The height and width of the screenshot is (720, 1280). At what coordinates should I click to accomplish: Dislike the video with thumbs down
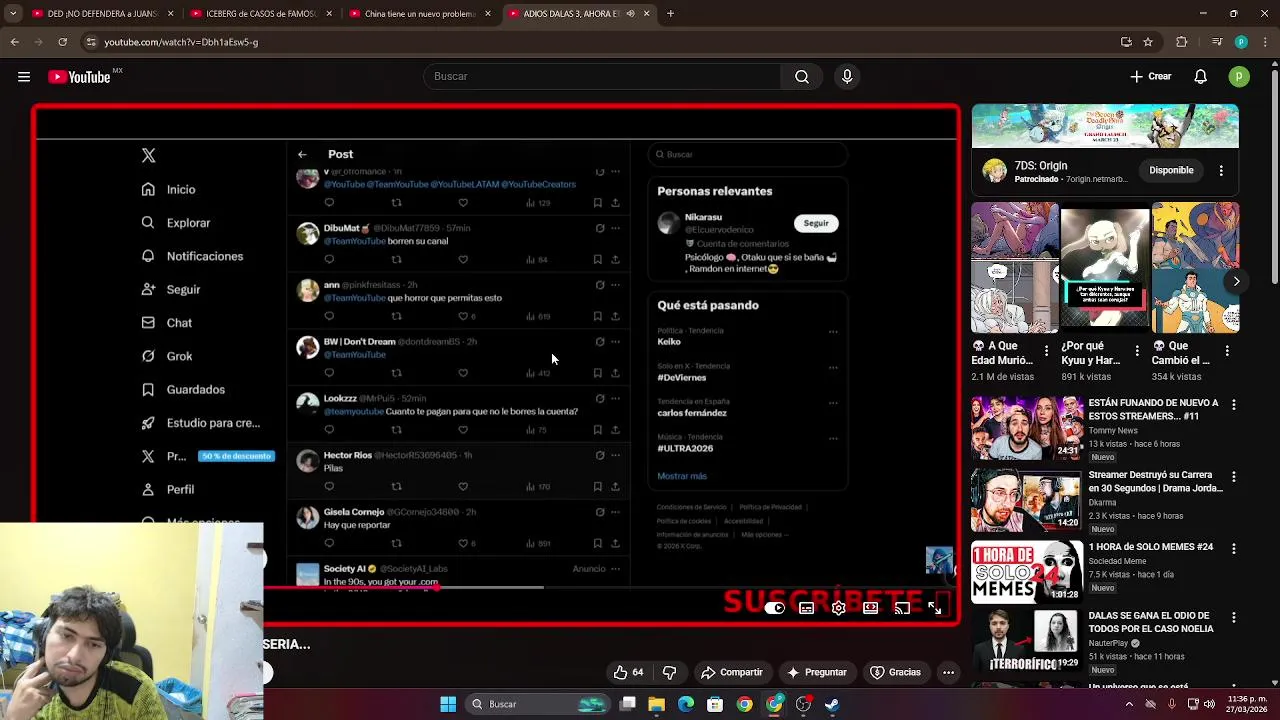coord(670,672)
